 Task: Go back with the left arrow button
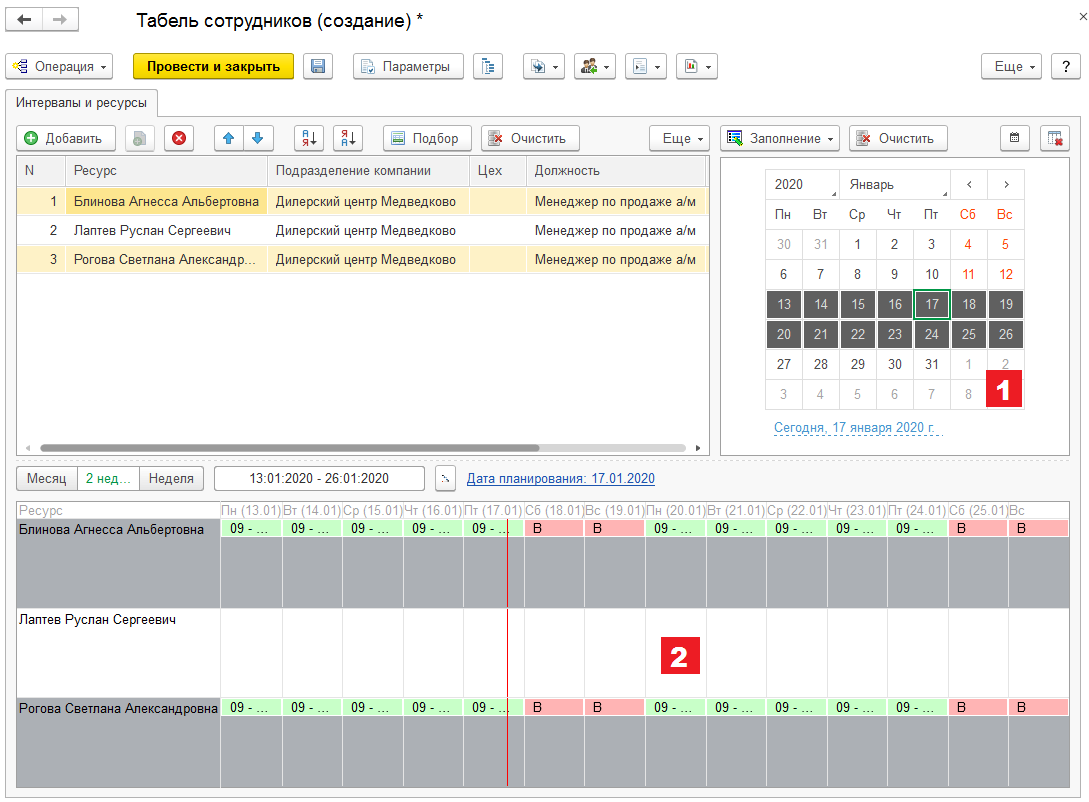[x=24, y=19]
